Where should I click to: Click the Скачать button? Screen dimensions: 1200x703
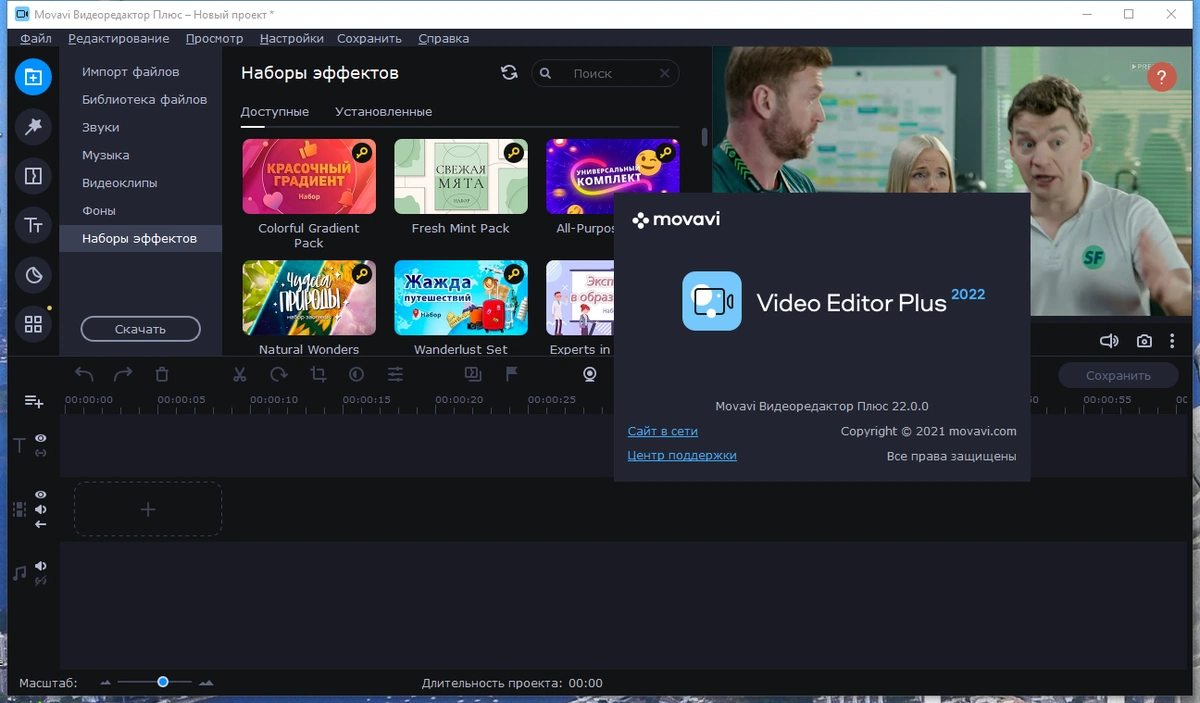pyautogui.click(x=141, y=328)
